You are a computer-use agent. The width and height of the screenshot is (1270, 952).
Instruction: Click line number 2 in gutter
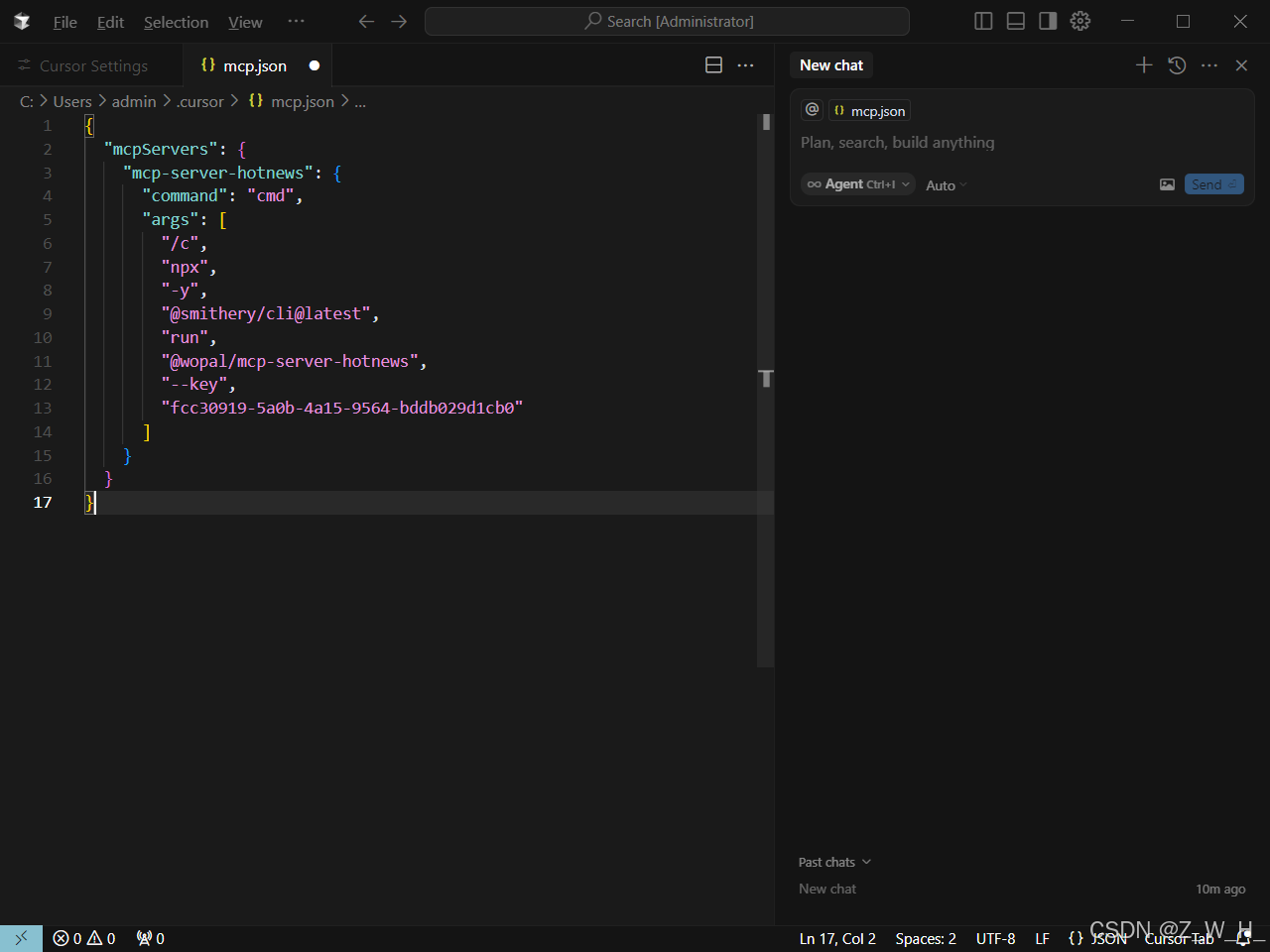47,149
